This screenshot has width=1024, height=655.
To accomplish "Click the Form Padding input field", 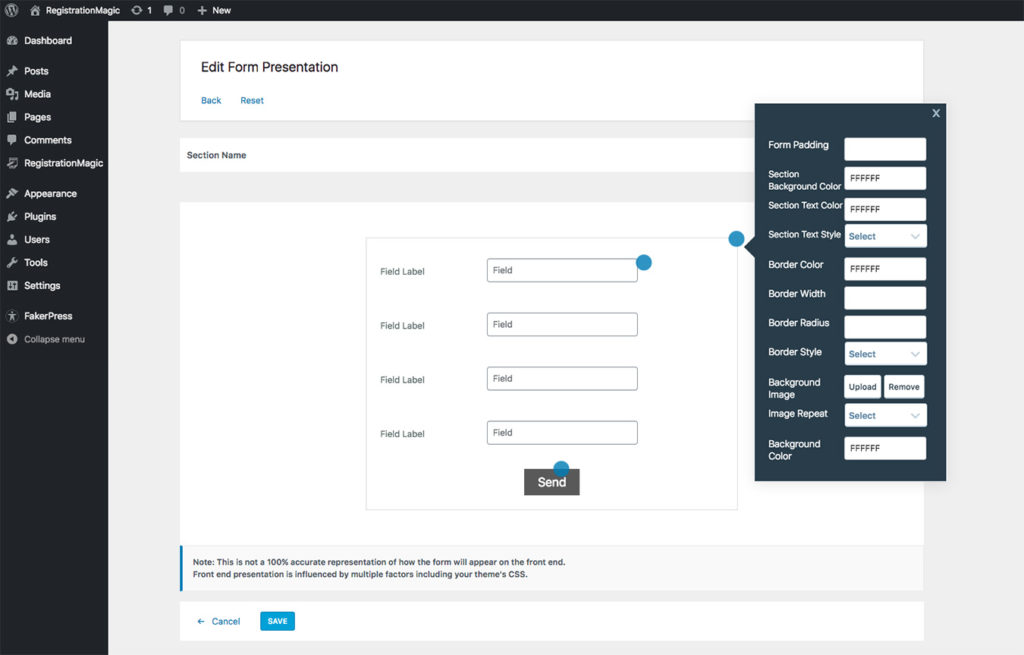I will pyautogui.click(x=885, y=149).
